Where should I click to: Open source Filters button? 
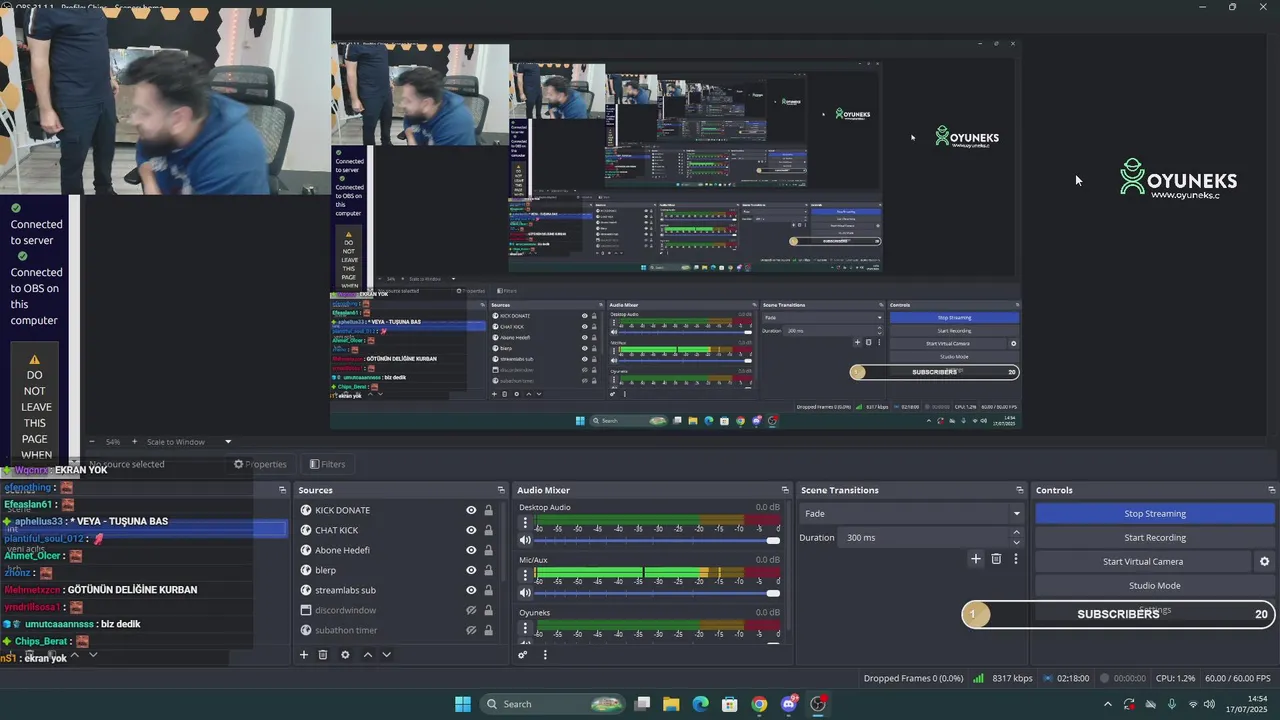click(327, 464)
